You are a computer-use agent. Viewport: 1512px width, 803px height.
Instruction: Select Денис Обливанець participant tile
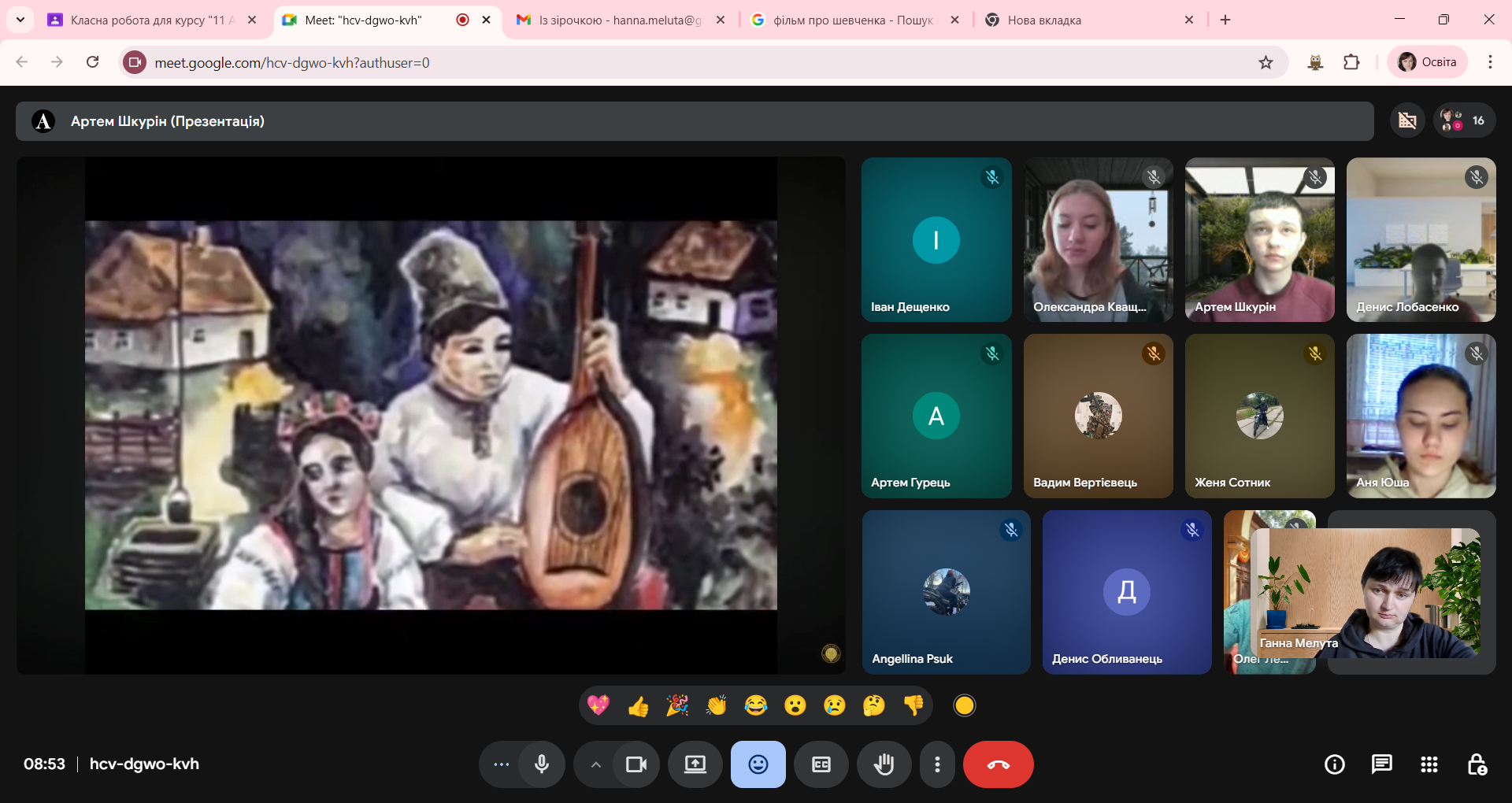click(x=1127, y=592)
